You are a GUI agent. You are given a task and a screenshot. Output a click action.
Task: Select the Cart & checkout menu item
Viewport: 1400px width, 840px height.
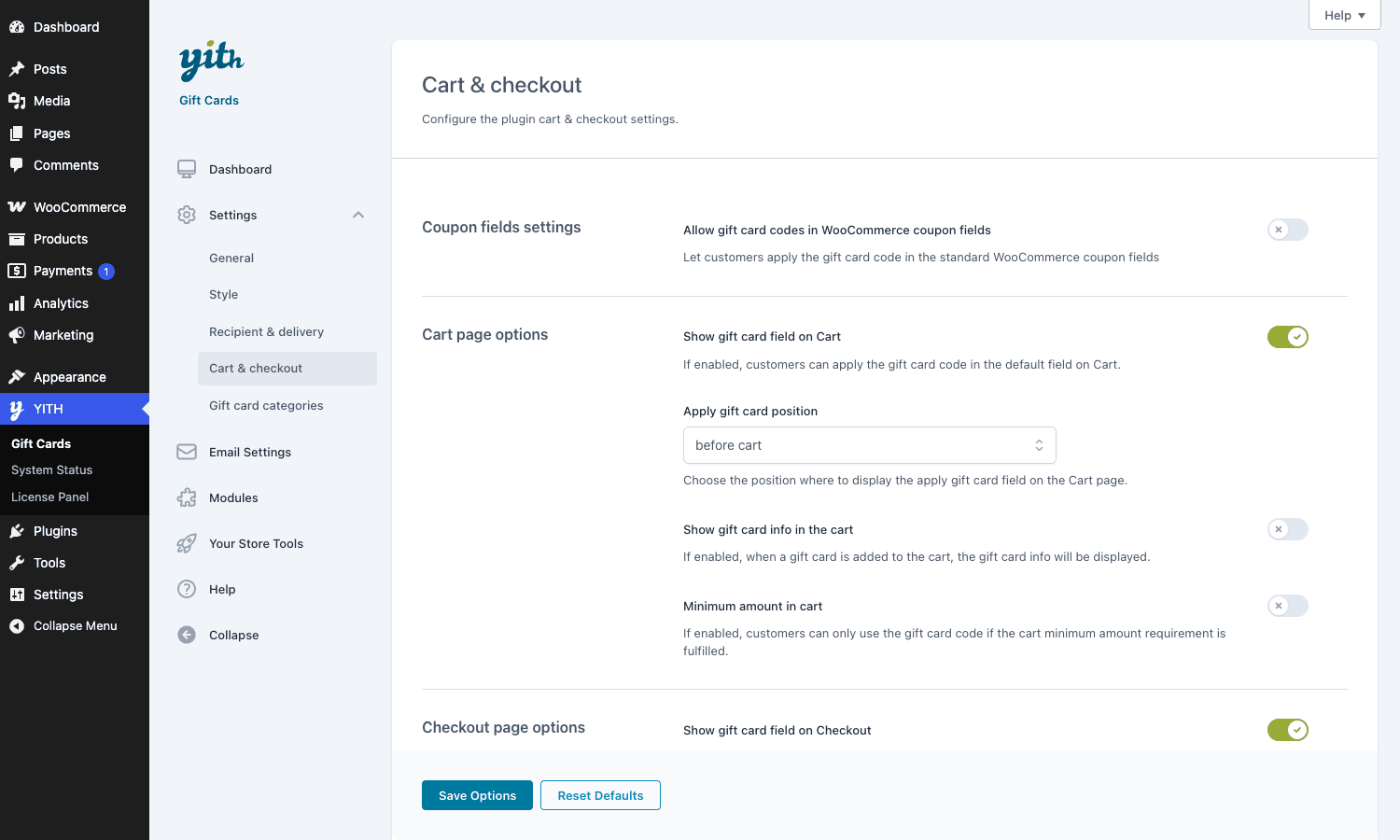[287, 369]
